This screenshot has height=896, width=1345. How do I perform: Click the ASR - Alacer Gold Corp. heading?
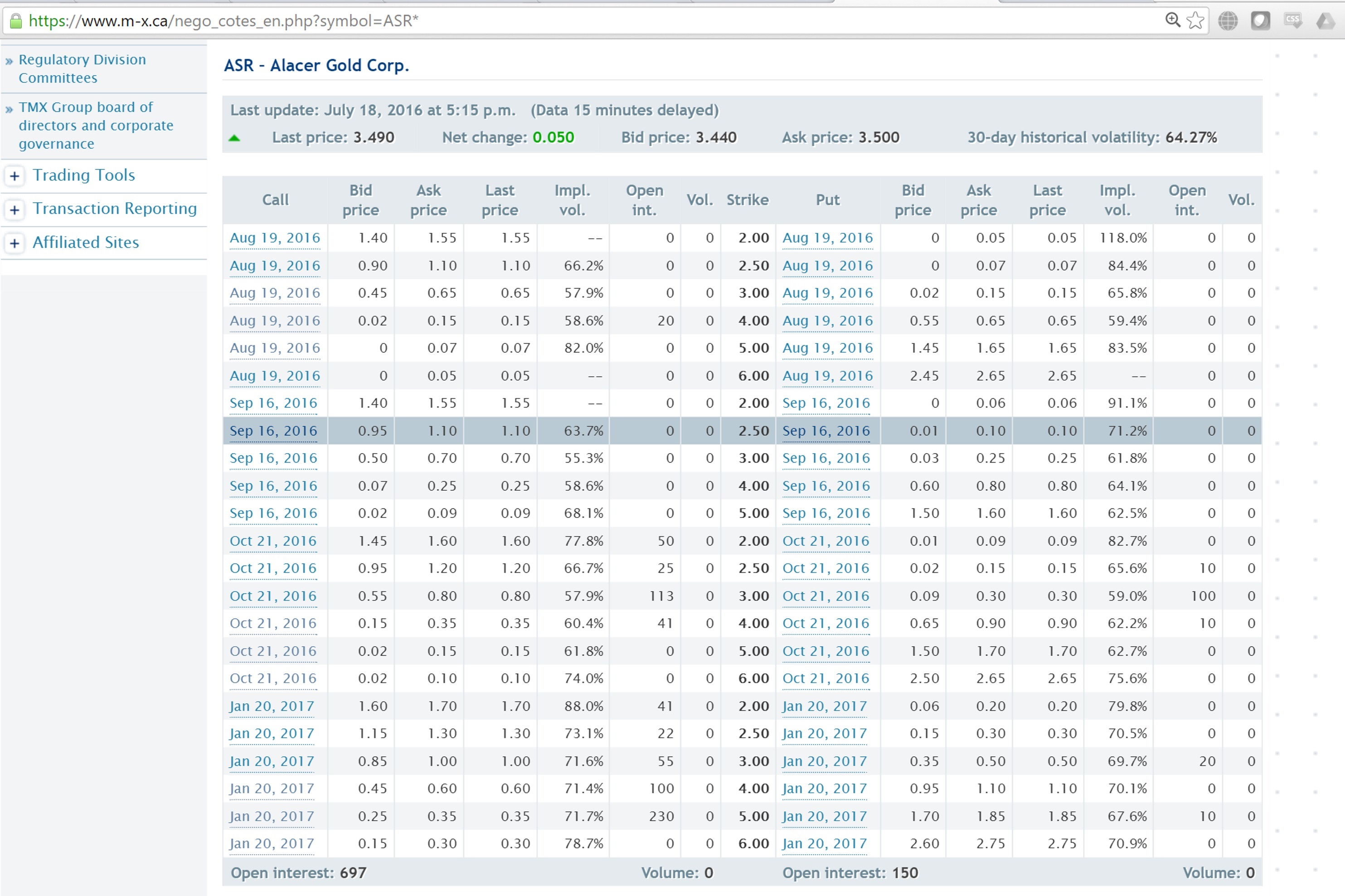click(x=316, y=65)
